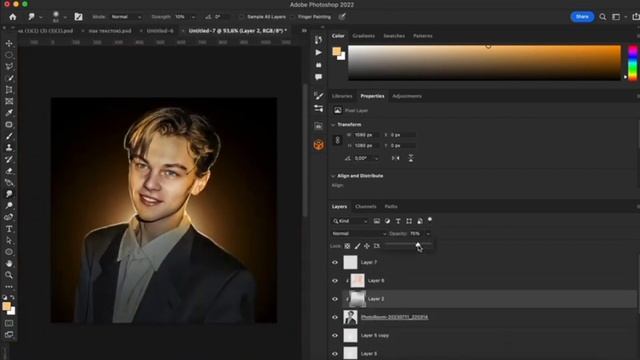Click the lock transparent pixels button
The height and width of the screenshot is (360, 640).
pos(347,246)
